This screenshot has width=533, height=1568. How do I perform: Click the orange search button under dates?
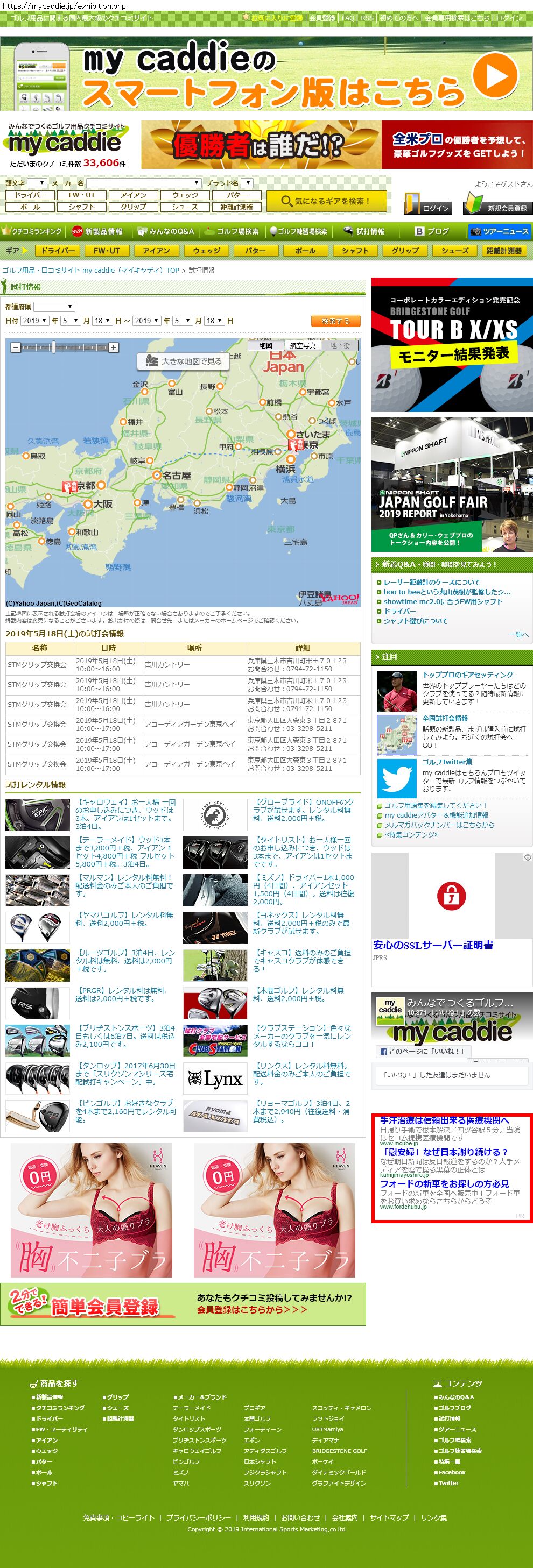(x=335, y=321)
